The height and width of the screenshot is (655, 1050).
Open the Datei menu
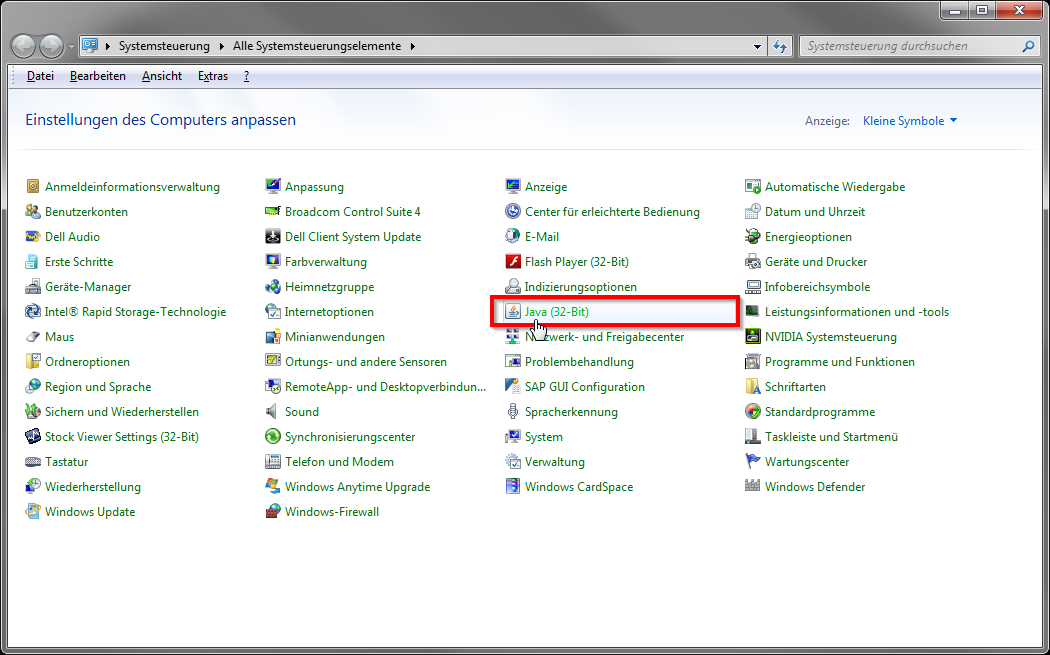pyautogui.click(x=40, y=76)
